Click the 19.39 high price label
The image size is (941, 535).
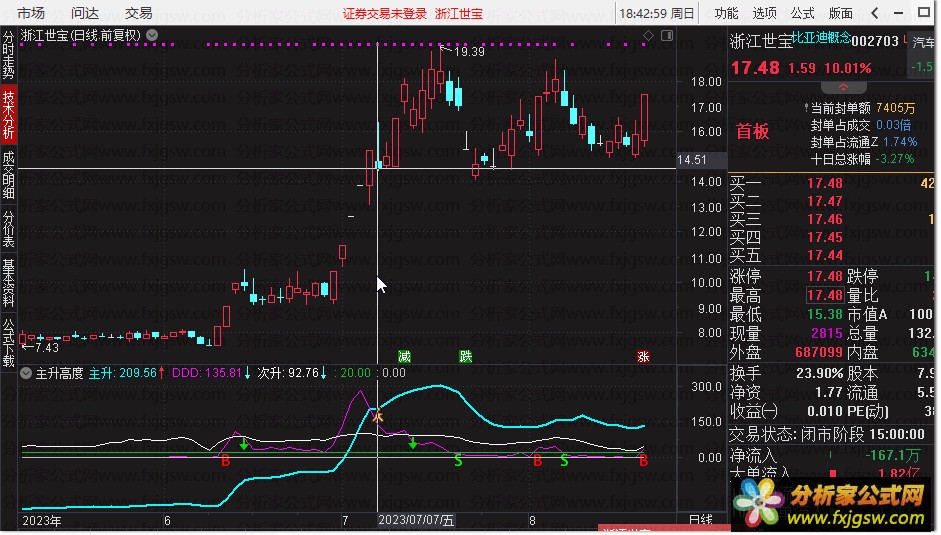pos(469,52)
